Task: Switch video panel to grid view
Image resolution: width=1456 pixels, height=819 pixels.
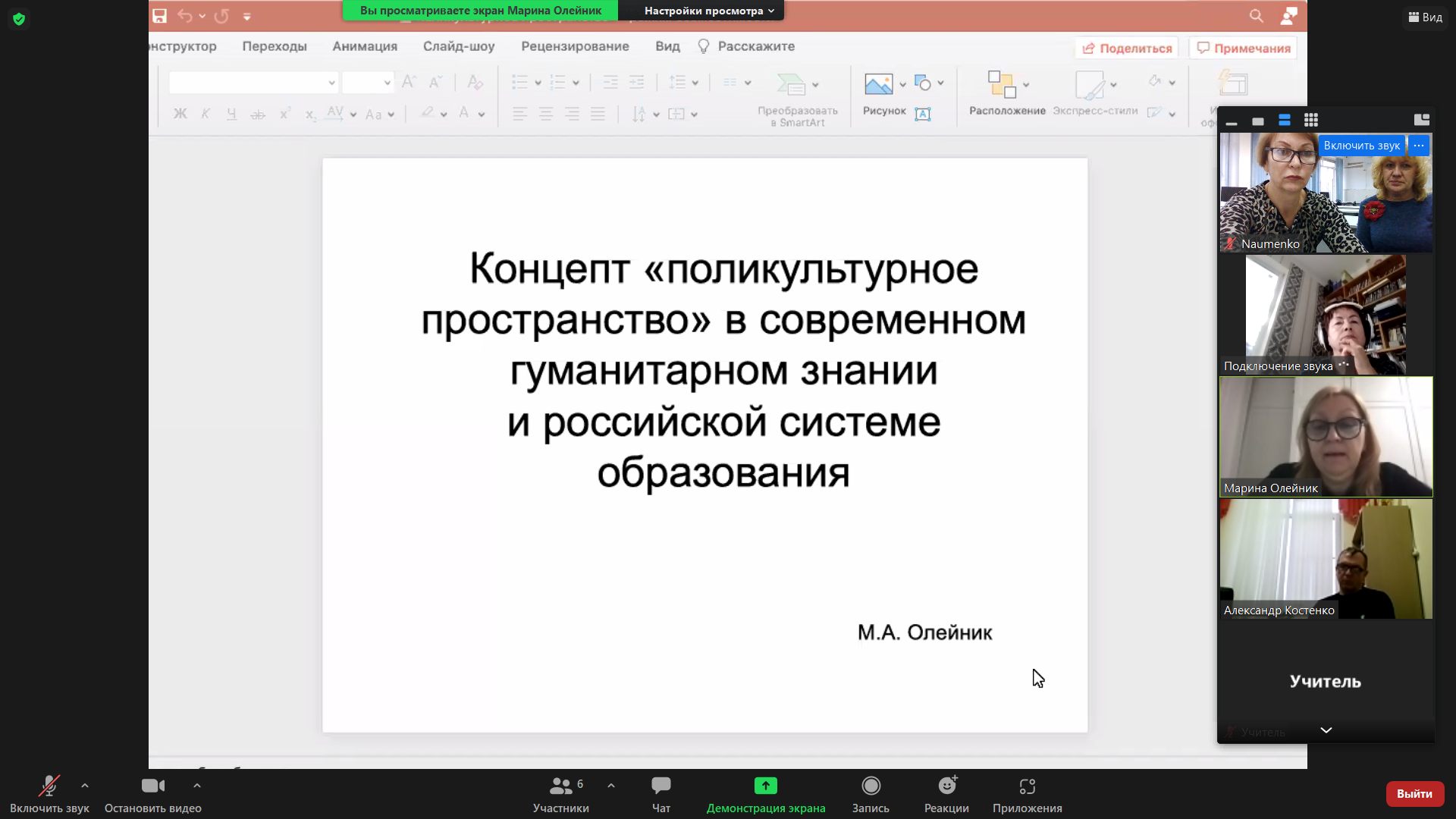Action: tap(1310, 120)
